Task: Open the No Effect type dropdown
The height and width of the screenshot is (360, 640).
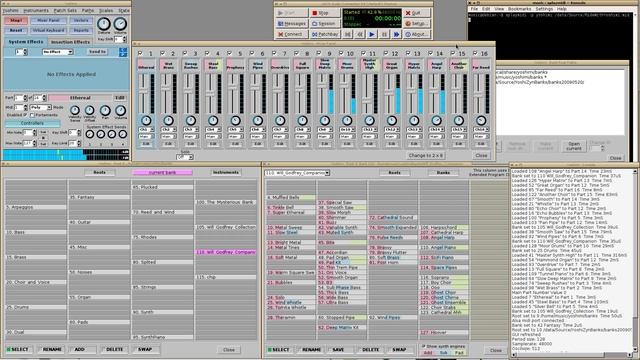Action: [58, 52]
